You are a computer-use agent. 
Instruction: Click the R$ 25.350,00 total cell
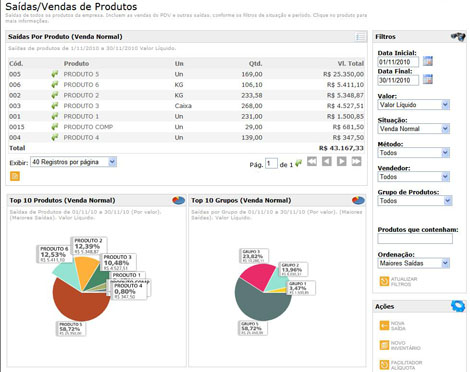[343, 74]
